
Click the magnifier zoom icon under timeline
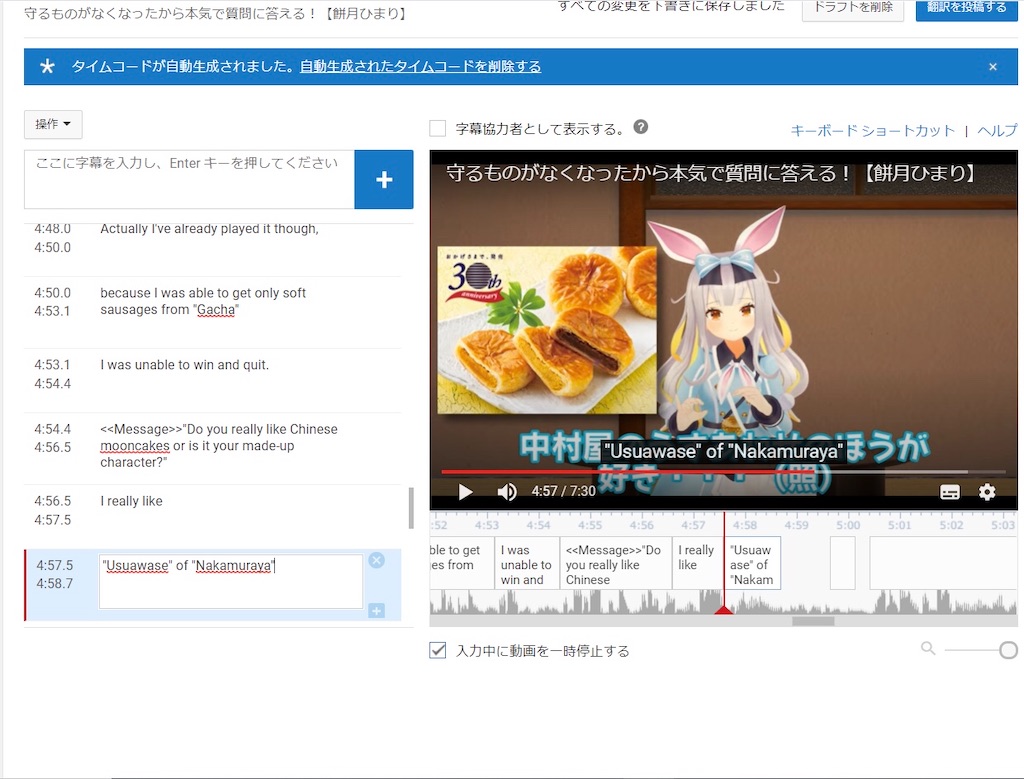click(x=927, y=648)
